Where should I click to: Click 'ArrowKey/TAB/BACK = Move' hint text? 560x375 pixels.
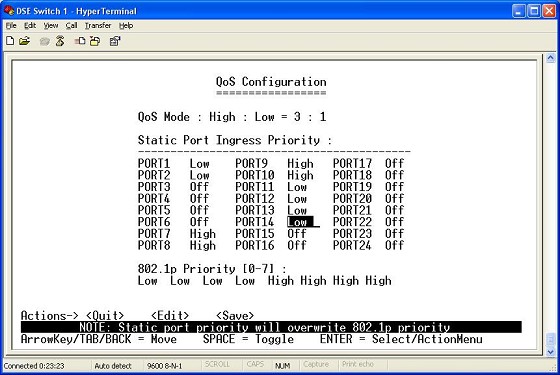pyautogui.click(x=99, y=339)
